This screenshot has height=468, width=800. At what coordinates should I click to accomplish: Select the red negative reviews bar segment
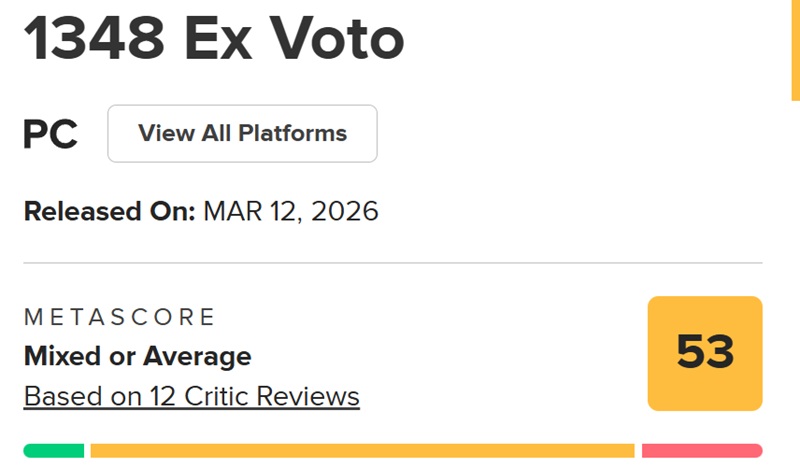tap(702, 450)
